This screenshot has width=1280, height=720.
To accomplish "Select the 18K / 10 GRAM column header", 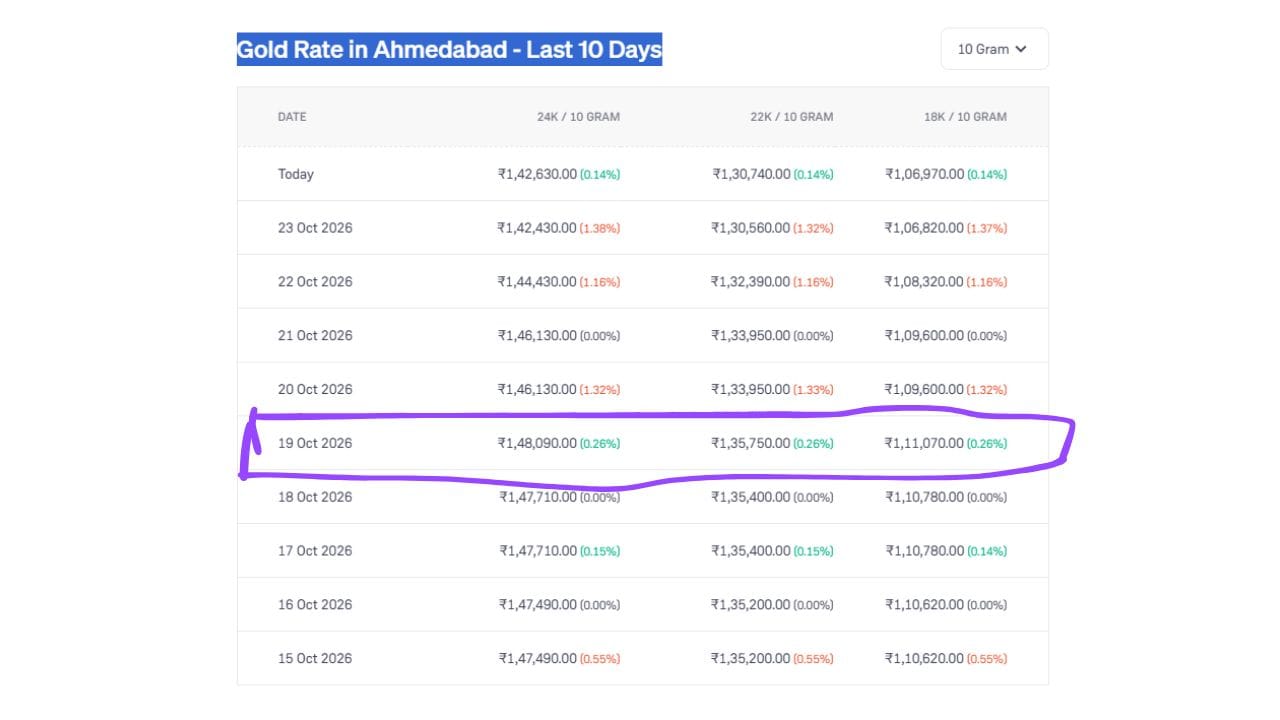I will coord(965,117).
